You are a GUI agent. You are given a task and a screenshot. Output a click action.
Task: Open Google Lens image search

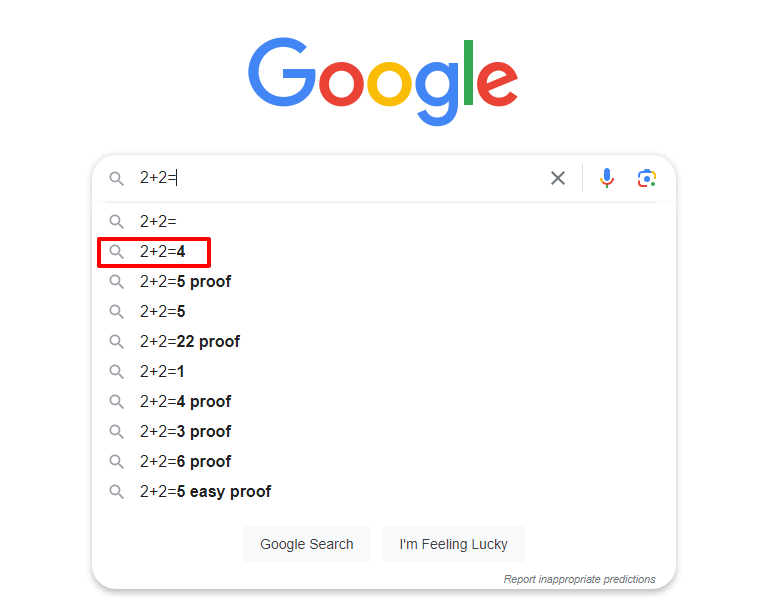coord(647,178)
